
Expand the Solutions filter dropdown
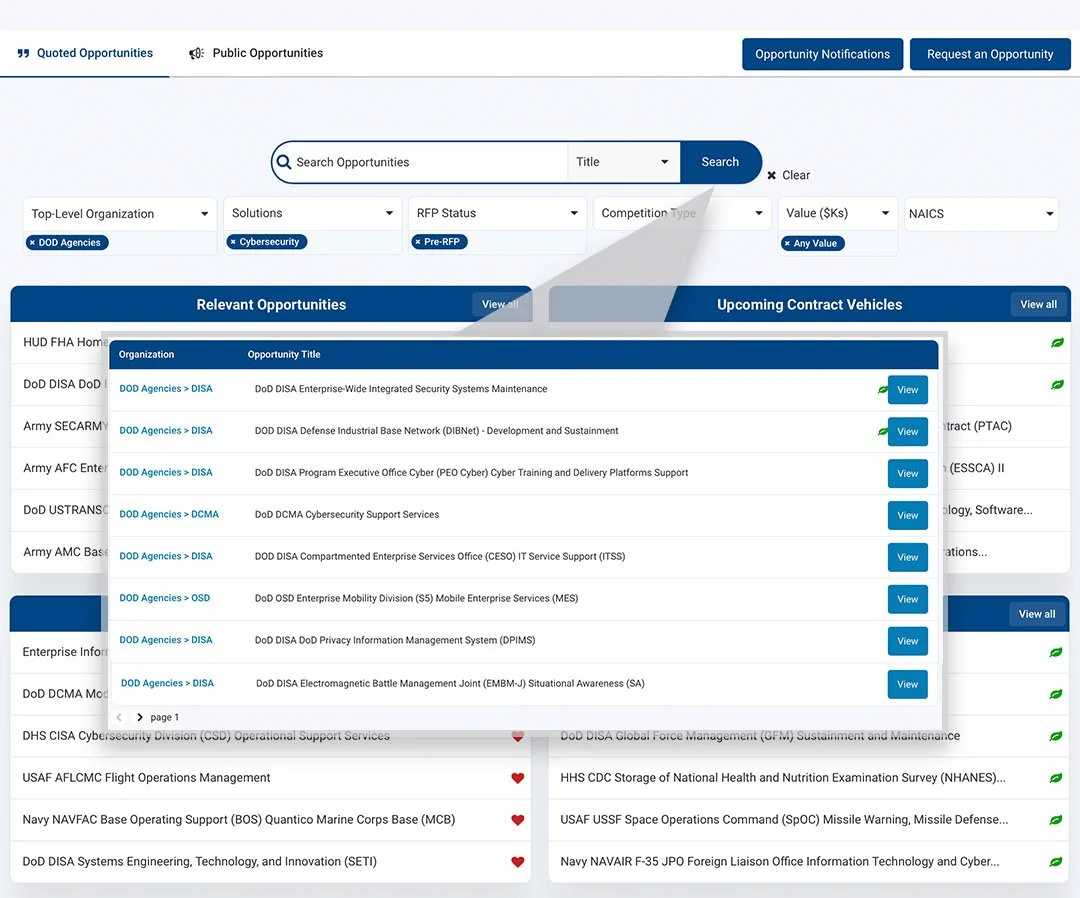(312, 213)
